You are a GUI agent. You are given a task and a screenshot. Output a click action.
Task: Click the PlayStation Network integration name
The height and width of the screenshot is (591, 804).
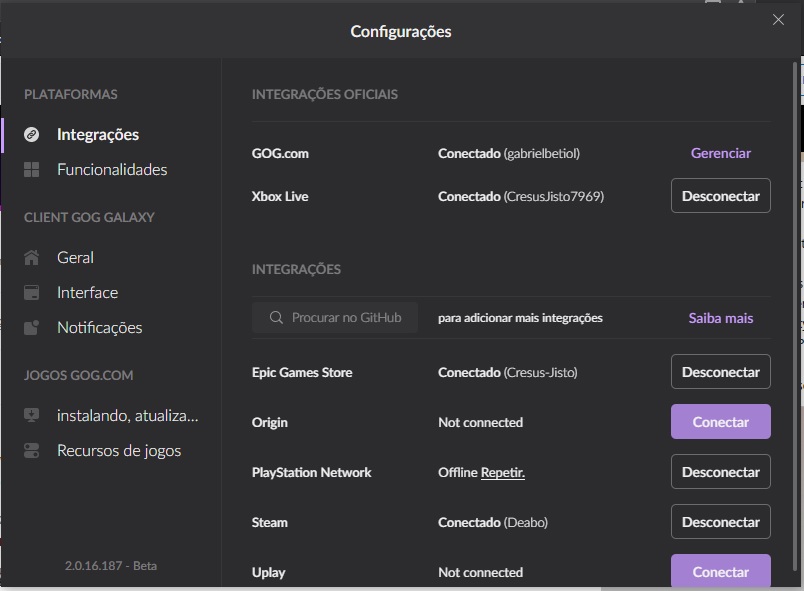click(311, 473)
